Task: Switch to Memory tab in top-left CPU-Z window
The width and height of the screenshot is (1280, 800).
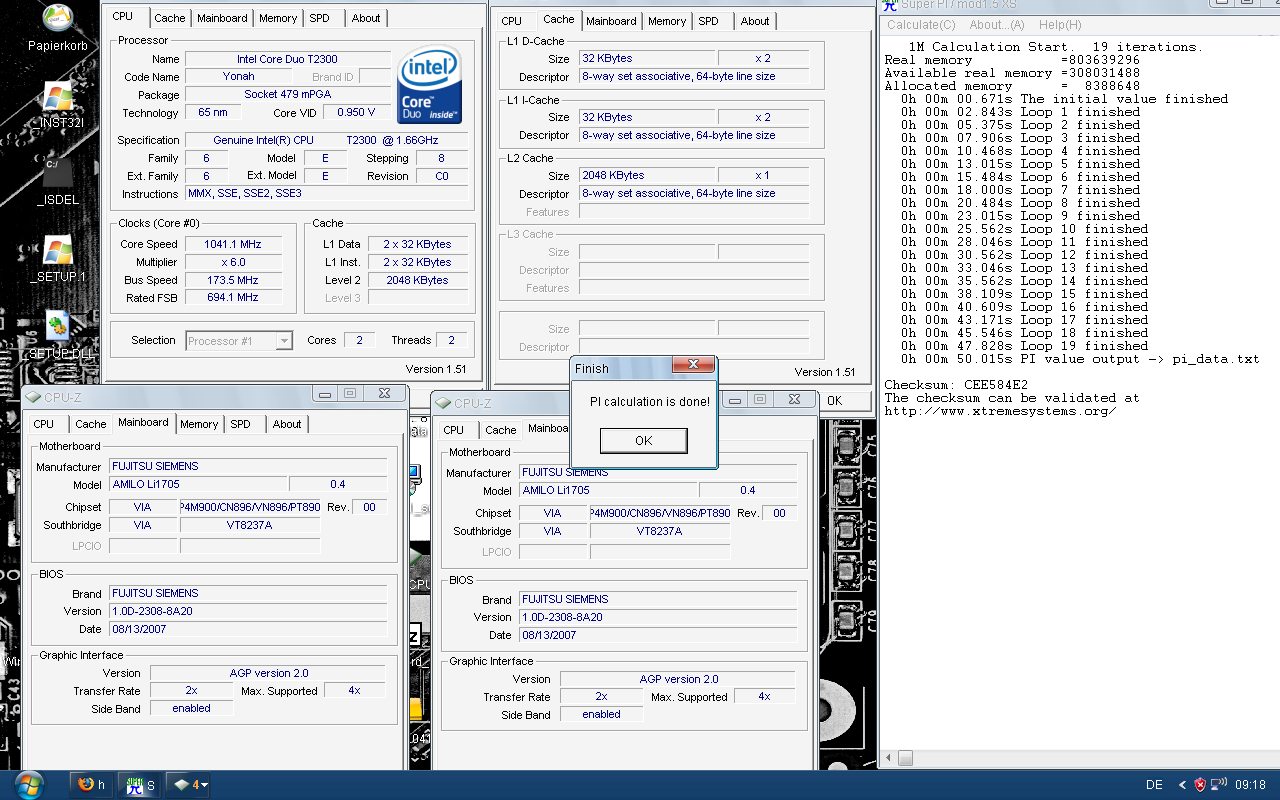Action: click(x=278, y=18)
